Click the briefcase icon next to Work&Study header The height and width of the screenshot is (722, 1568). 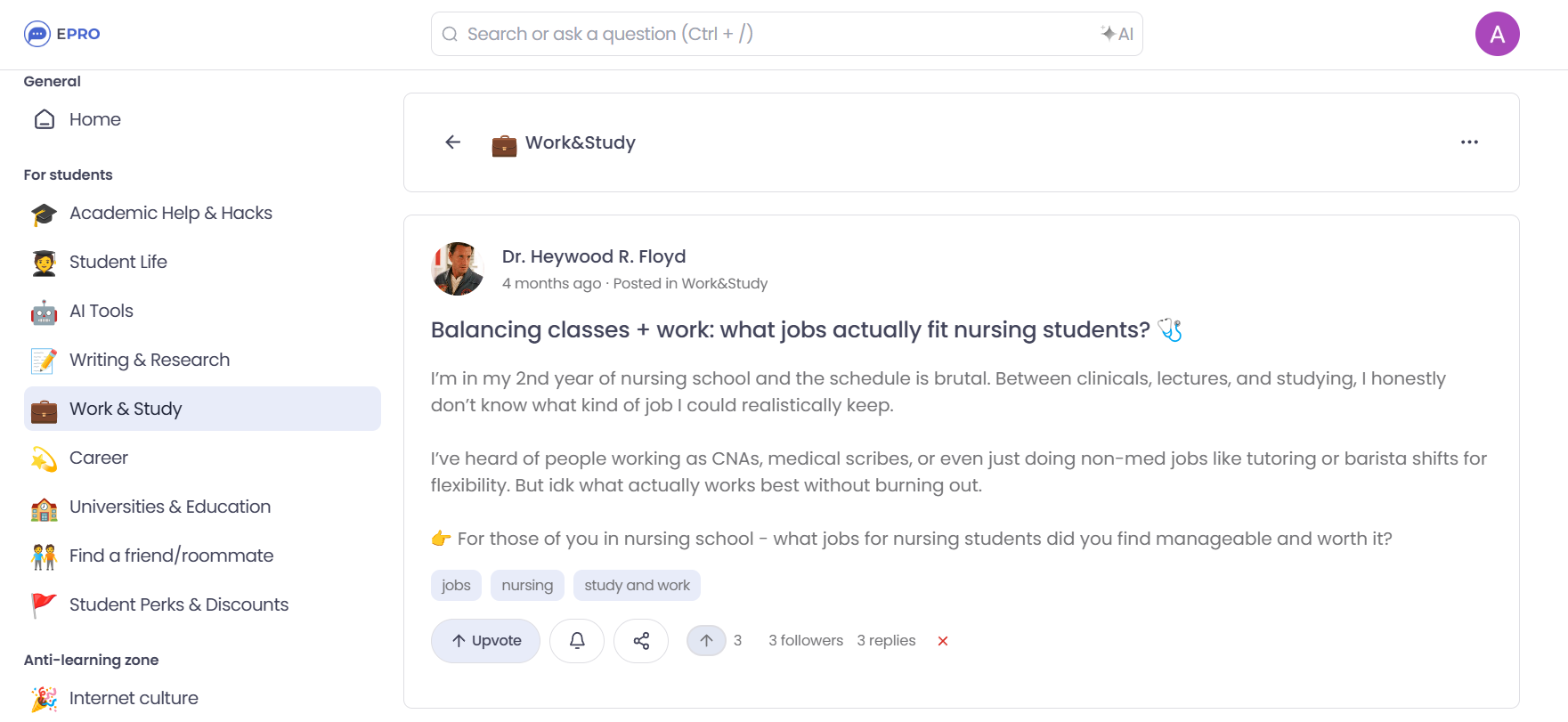pyautogui.click(x=504, y=142)
